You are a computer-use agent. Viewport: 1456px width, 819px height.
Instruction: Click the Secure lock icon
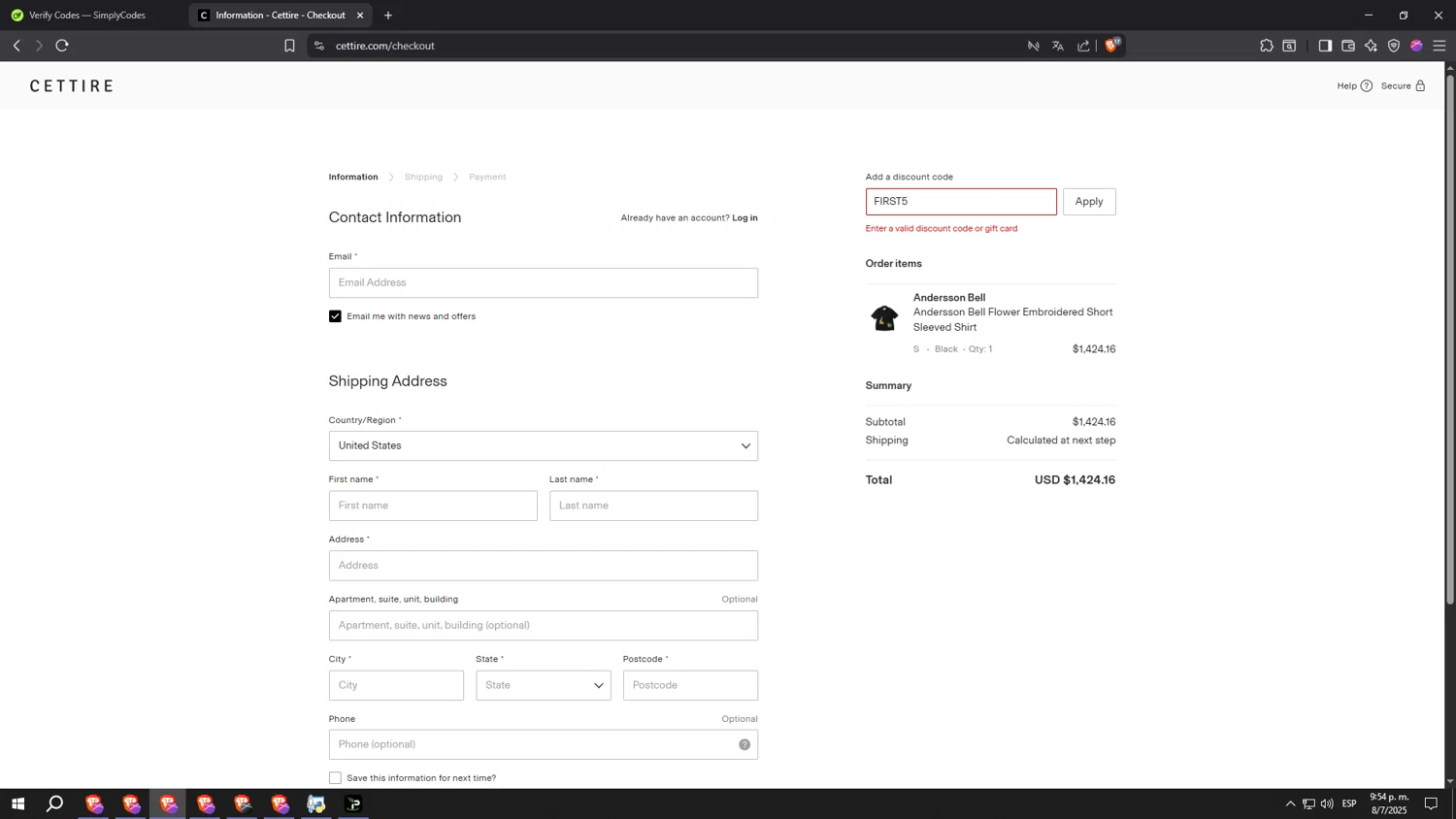tap(1420, 85)
